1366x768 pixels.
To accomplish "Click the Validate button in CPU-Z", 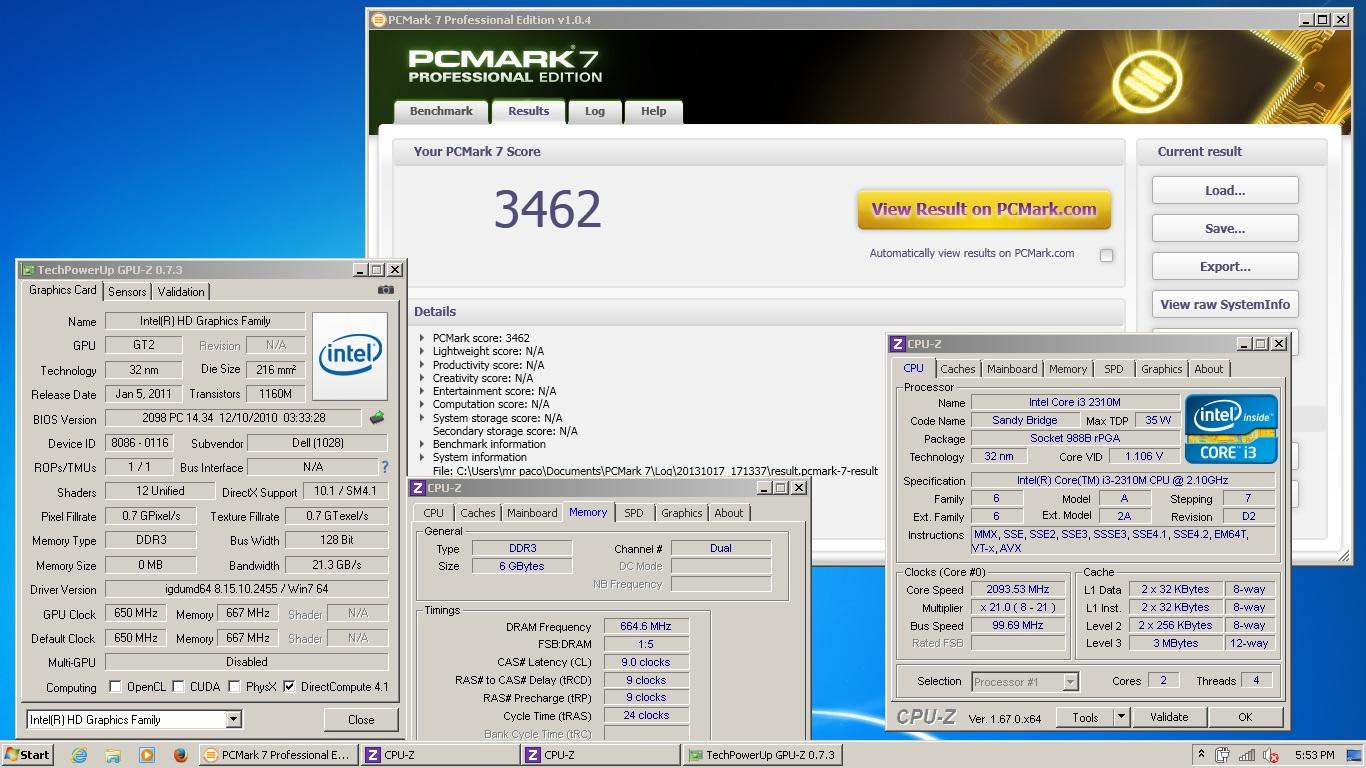I will (1169, 717).
